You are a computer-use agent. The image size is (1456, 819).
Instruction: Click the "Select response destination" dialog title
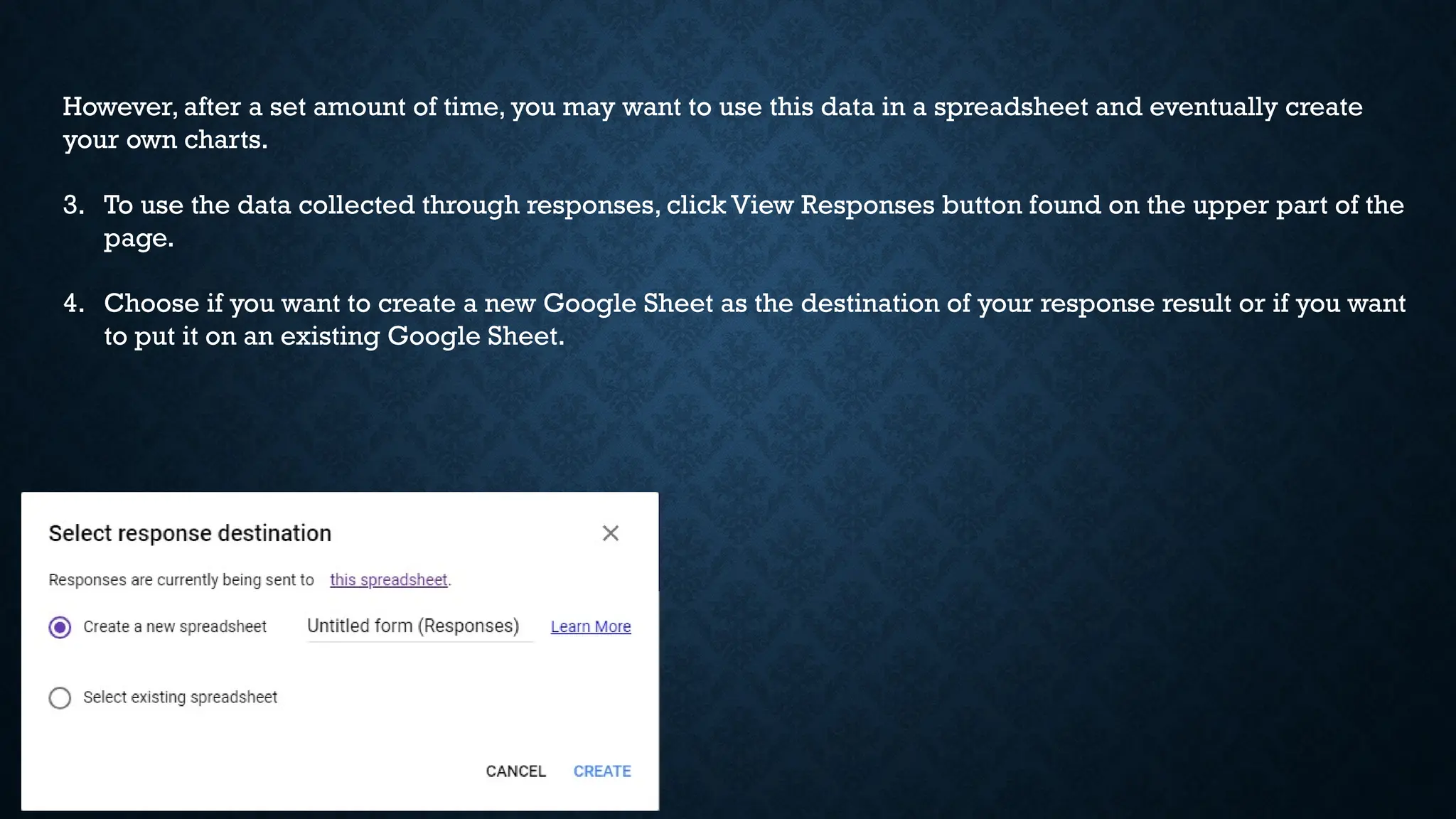190,533
